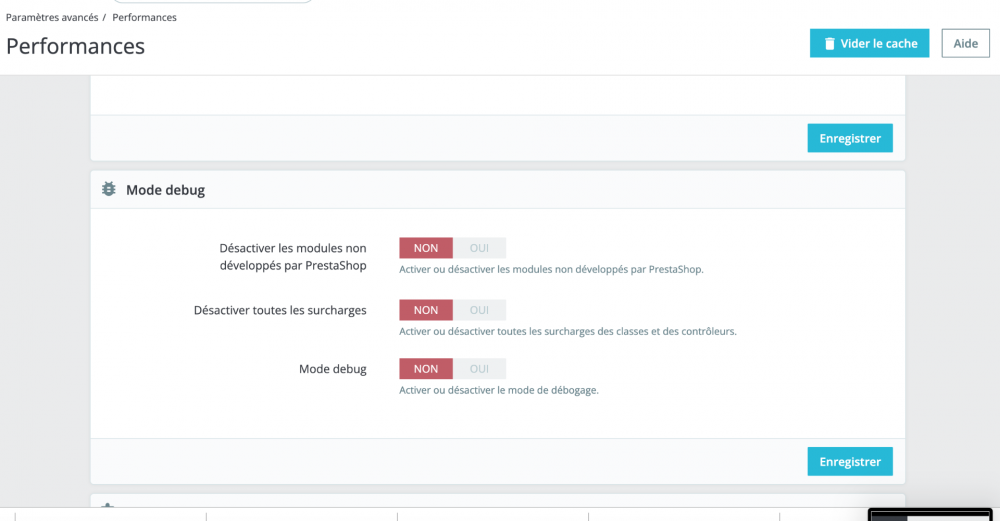Screen dimensions: 1000x521
Task: Click help text about le mode de débogage
Action: click(499, 390)
